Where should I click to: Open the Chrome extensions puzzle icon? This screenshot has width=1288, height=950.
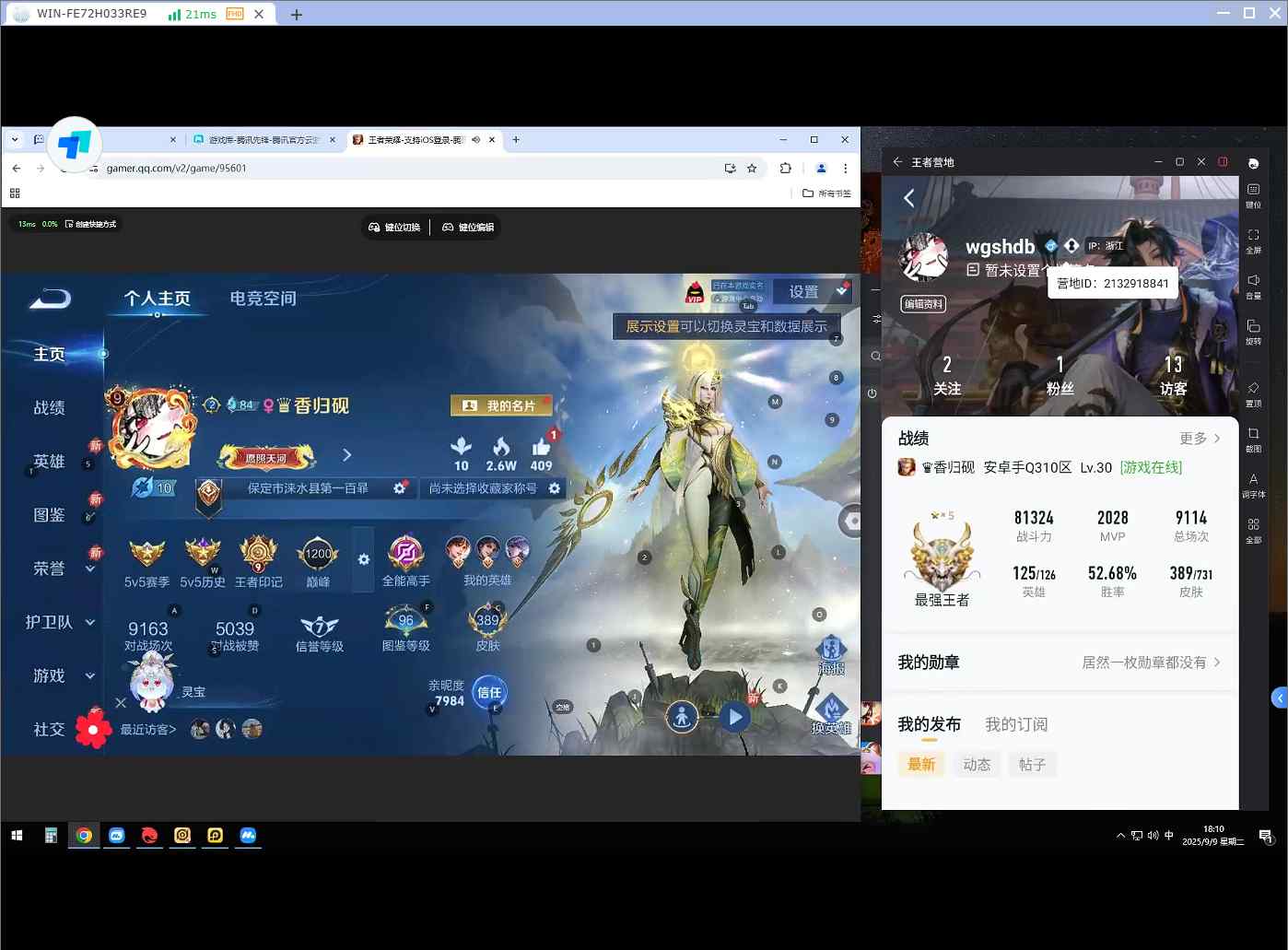786,169
